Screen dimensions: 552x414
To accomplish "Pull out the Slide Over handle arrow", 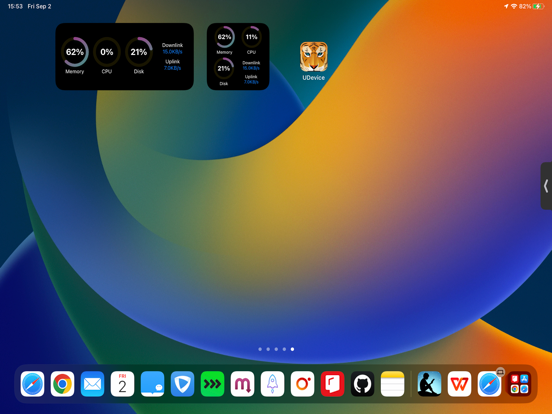I will click(546, 186).
